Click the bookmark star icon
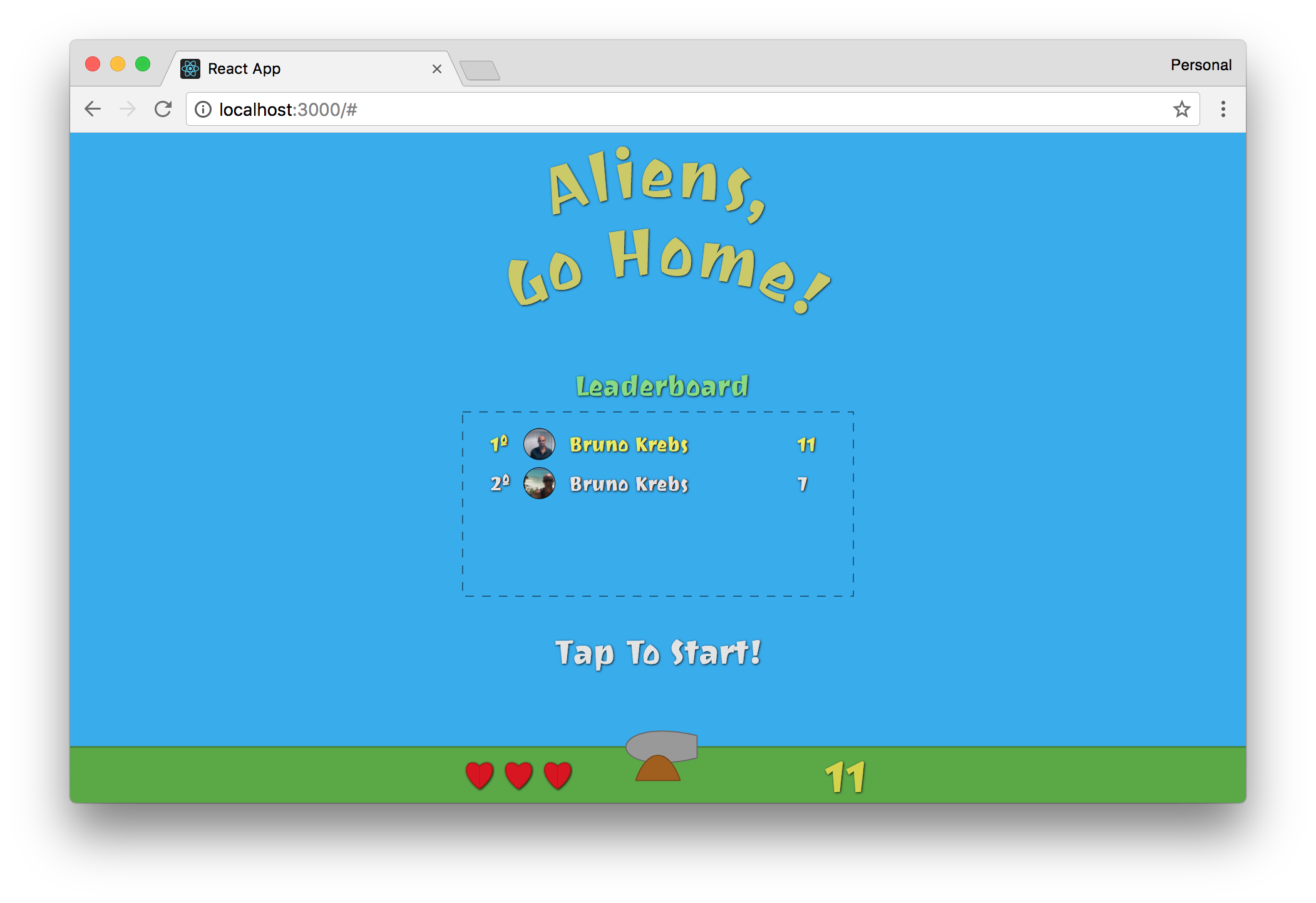This screenshot has width=1316, height=903. pyautogui.click(x=1182, y=109)
